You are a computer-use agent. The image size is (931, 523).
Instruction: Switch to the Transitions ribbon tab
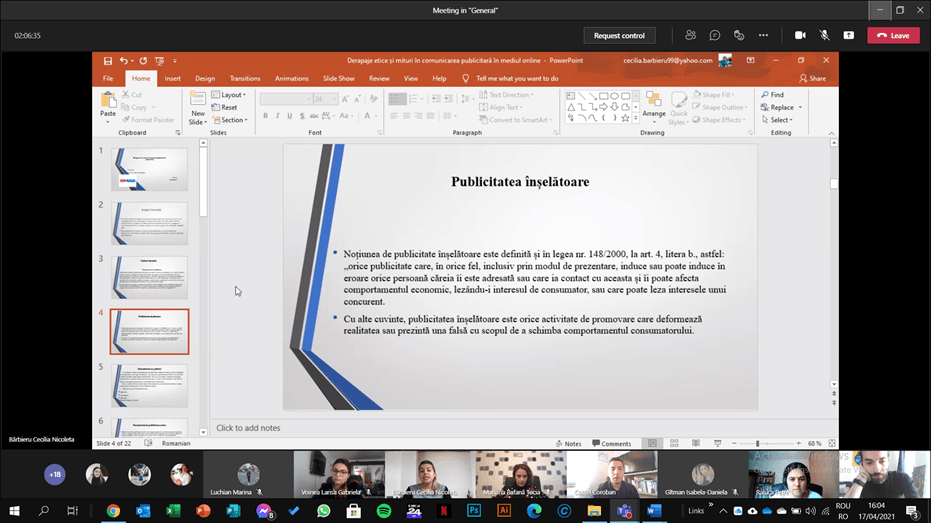(x=245, y=78)
